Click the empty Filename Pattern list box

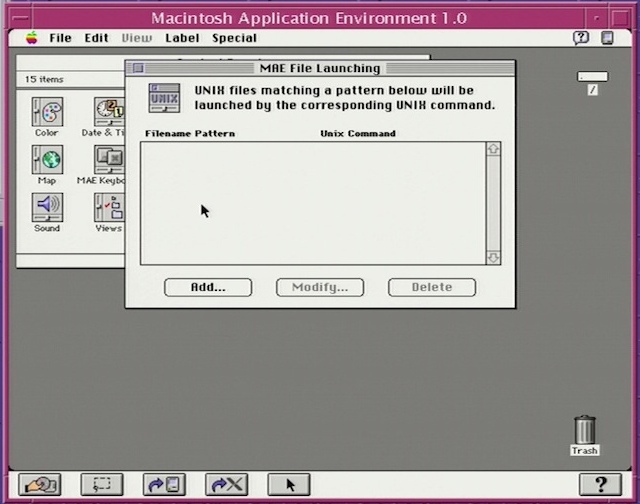pos(313,203)
